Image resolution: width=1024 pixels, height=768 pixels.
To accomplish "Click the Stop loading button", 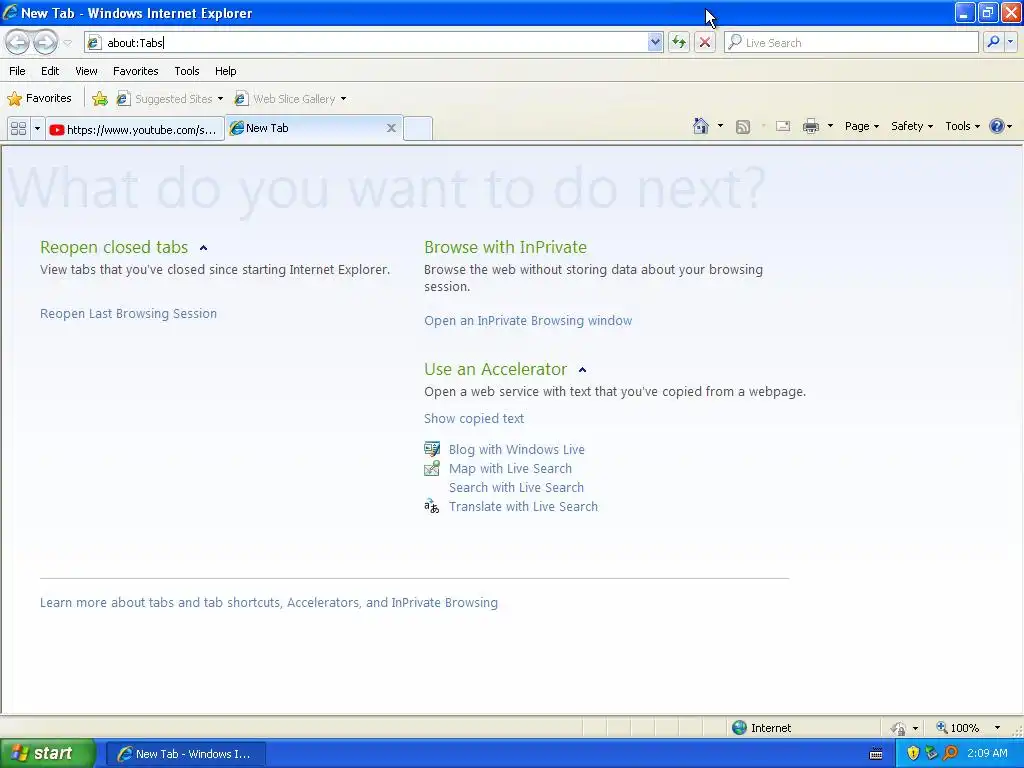I will [705, 42].
